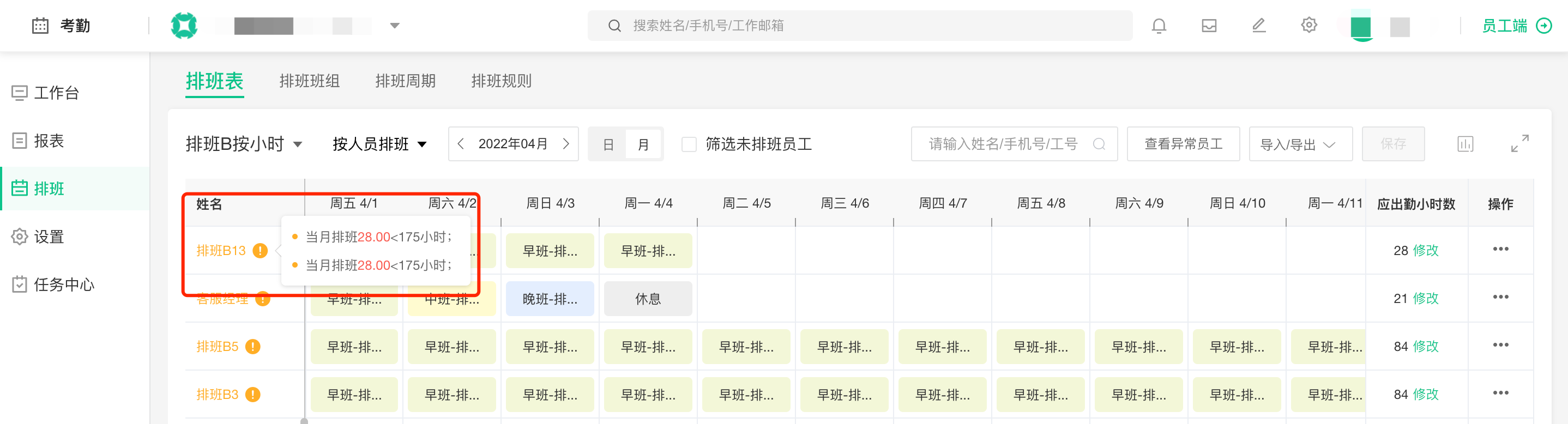
Task: Open notifications bell icon
Action: pos(1159,26)
